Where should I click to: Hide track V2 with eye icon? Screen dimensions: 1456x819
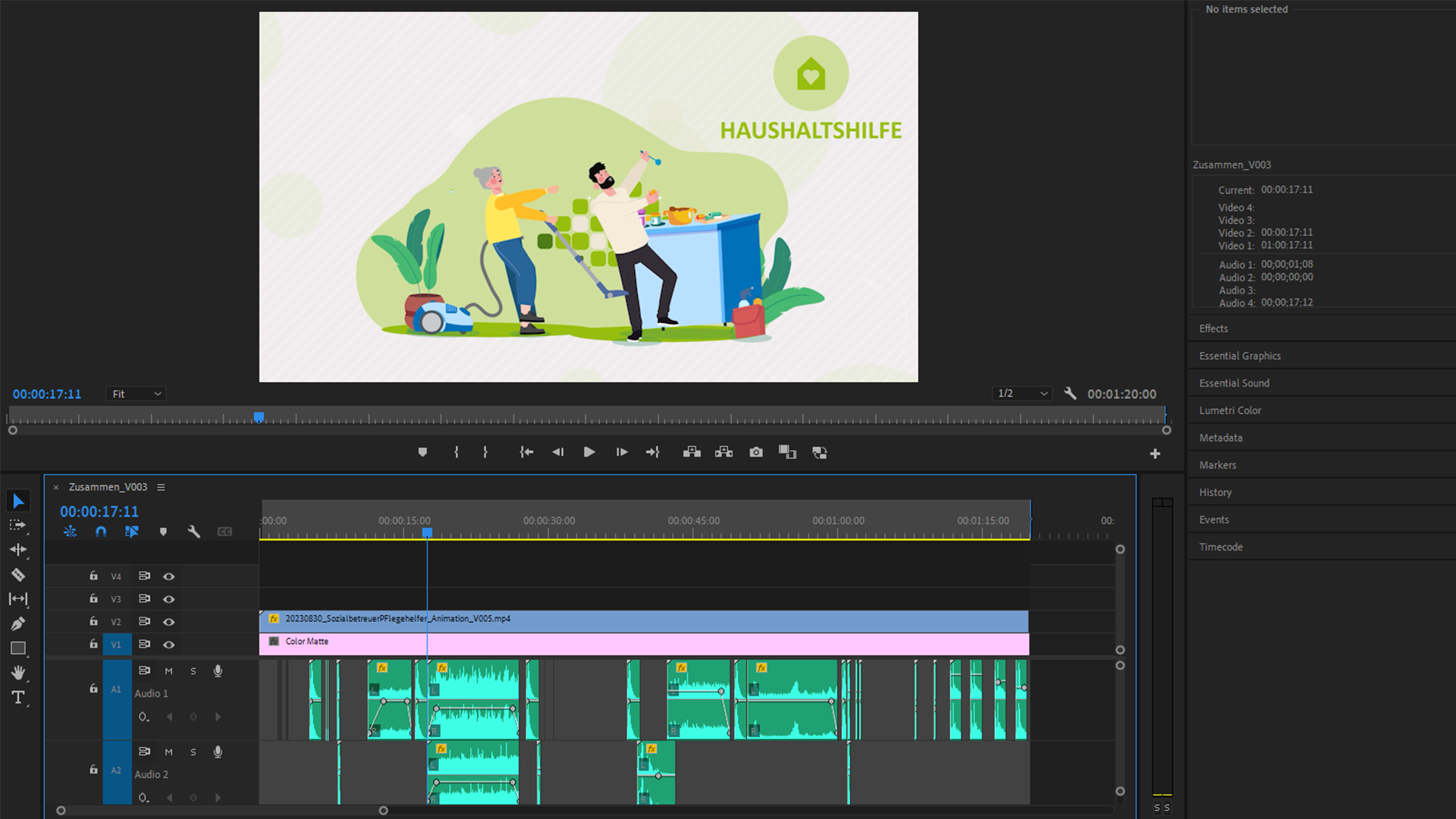pos(169,622)
